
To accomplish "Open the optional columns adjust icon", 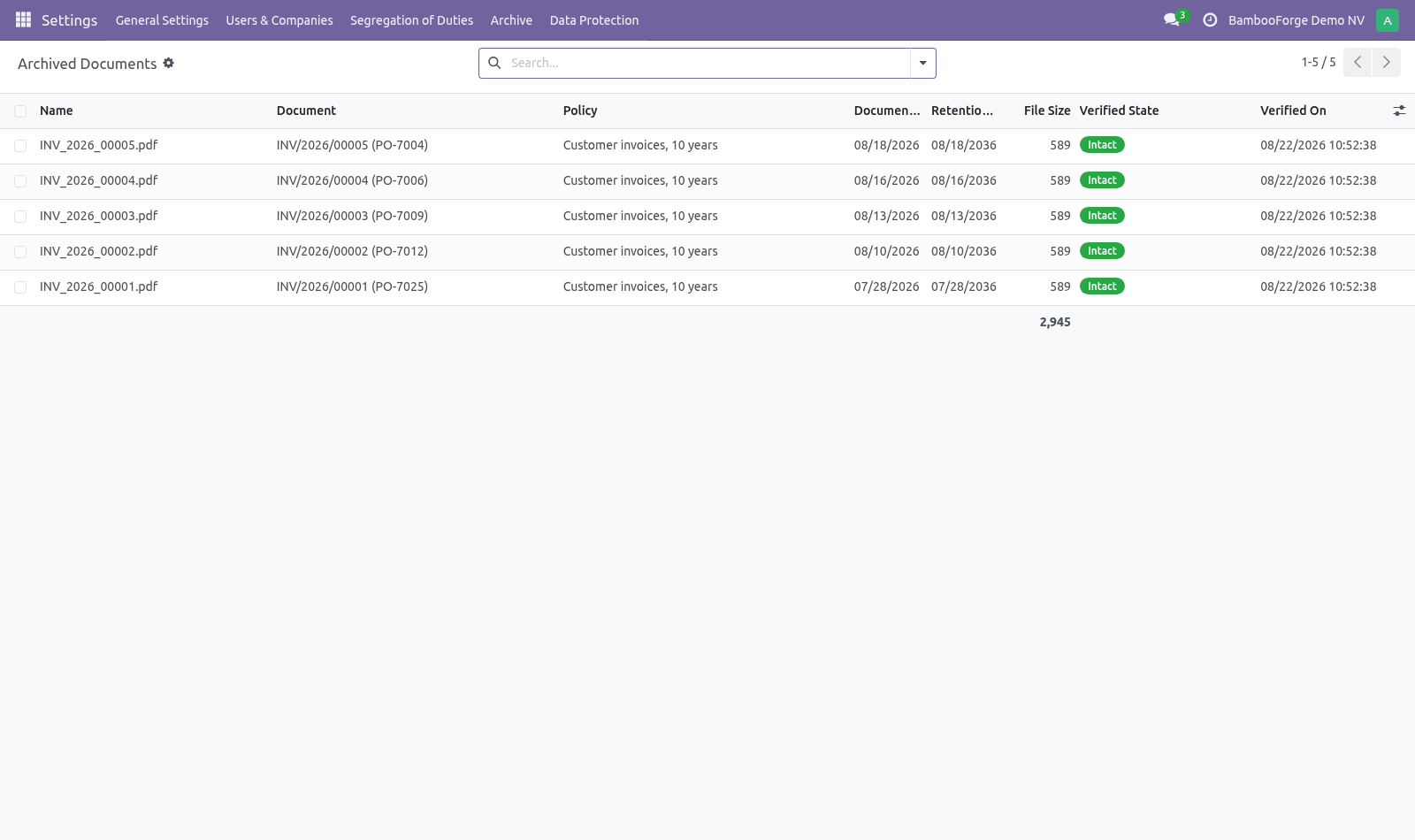I will pos(1399,111).
